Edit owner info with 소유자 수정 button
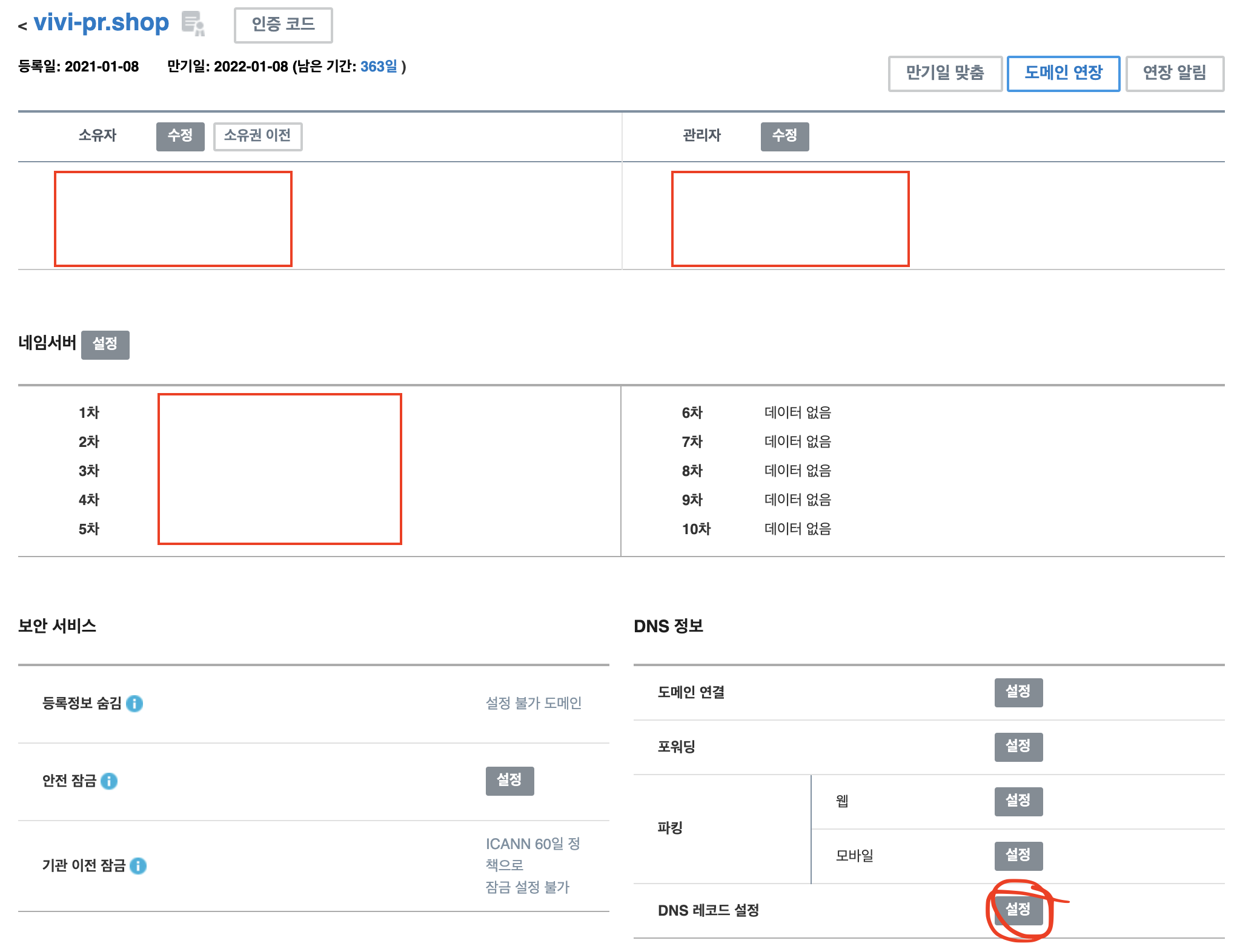Viewport: 1237px width, 952px height. click(180, 136)
